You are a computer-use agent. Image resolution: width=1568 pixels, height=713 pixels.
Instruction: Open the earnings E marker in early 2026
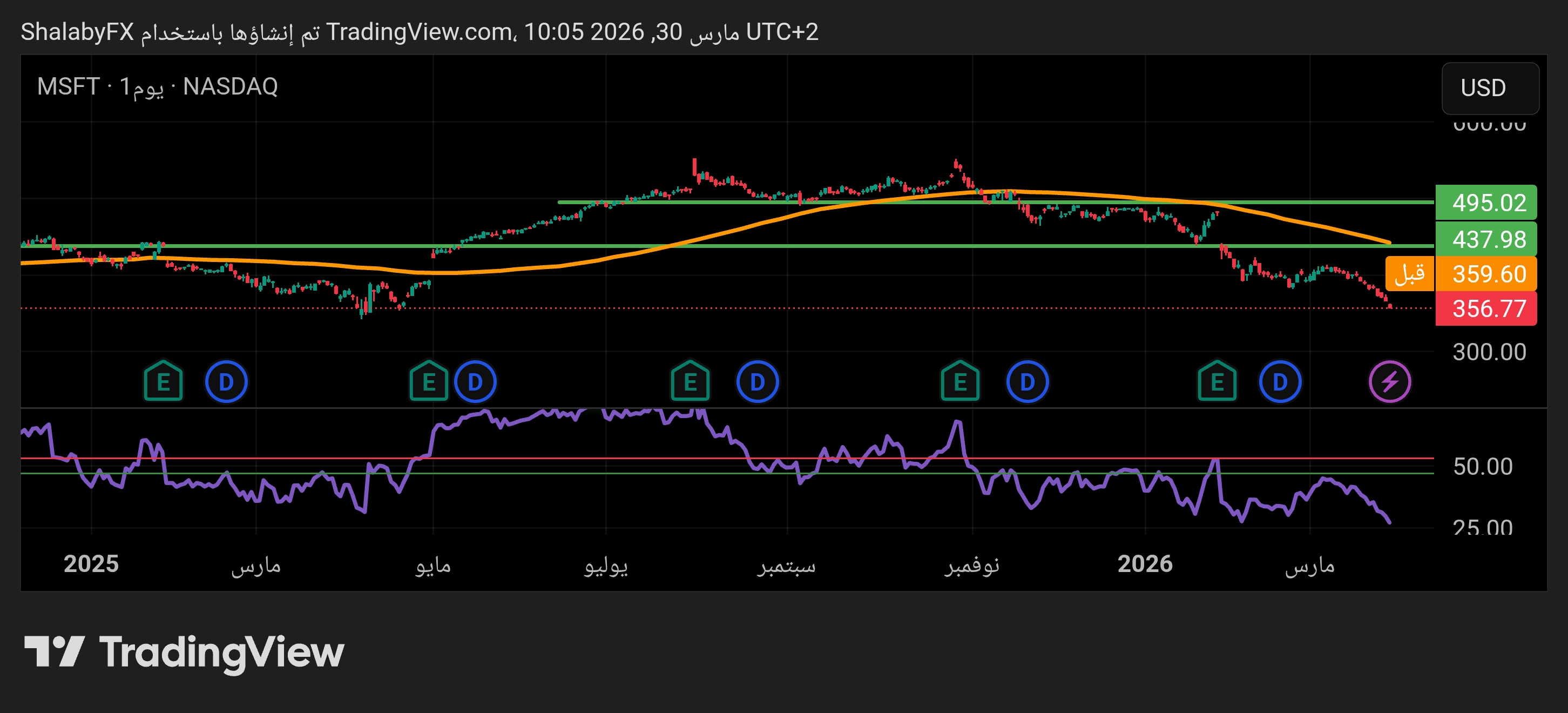click(x=1217, y=382)
